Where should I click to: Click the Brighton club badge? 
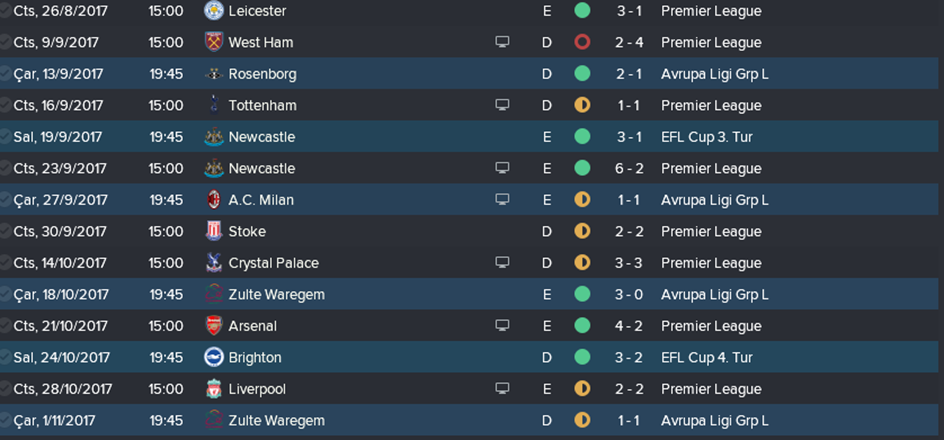(x=213, y=357)
